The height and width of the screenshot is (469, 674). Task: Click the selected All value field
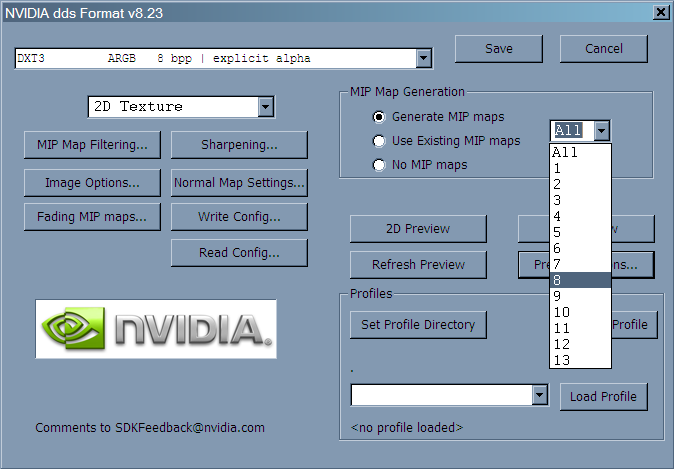(x=573, y=130)
